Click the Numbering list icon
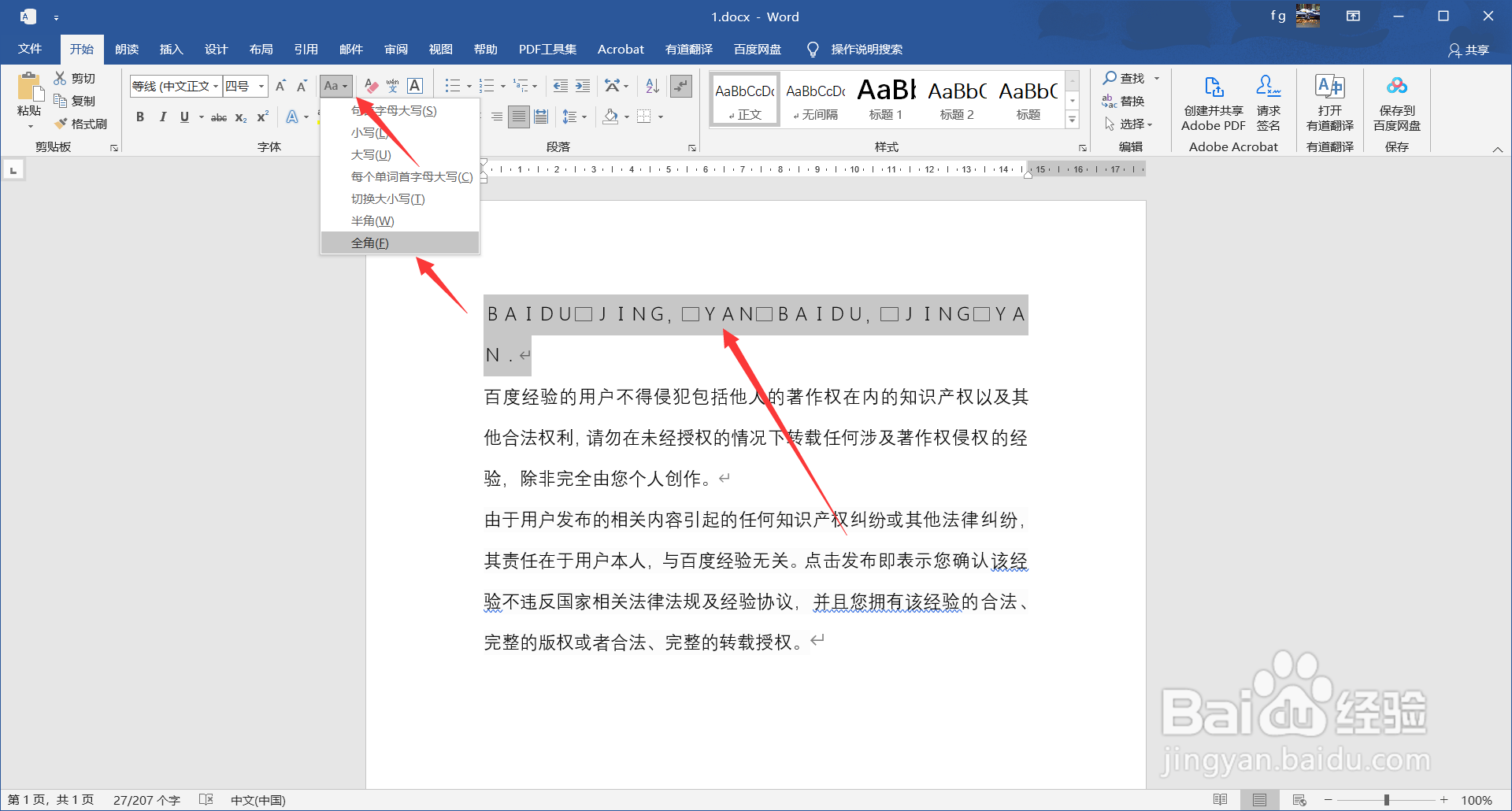 (x=487, y=86)
